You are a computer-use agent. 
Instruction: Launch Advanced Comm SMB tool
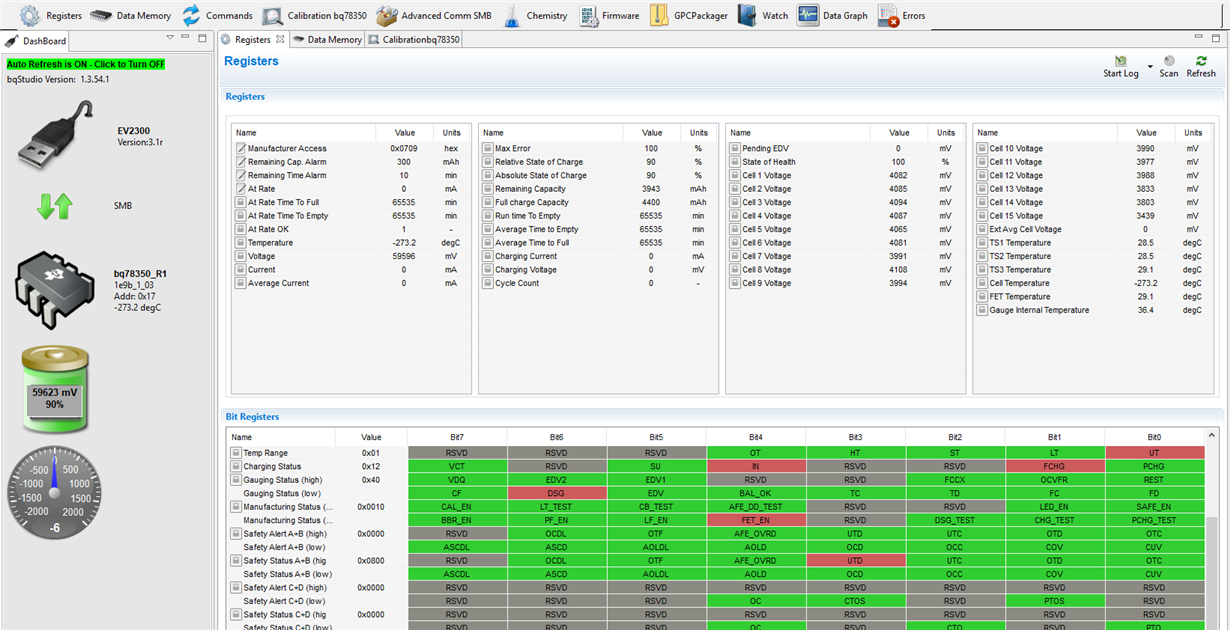[x=433, y=16]
